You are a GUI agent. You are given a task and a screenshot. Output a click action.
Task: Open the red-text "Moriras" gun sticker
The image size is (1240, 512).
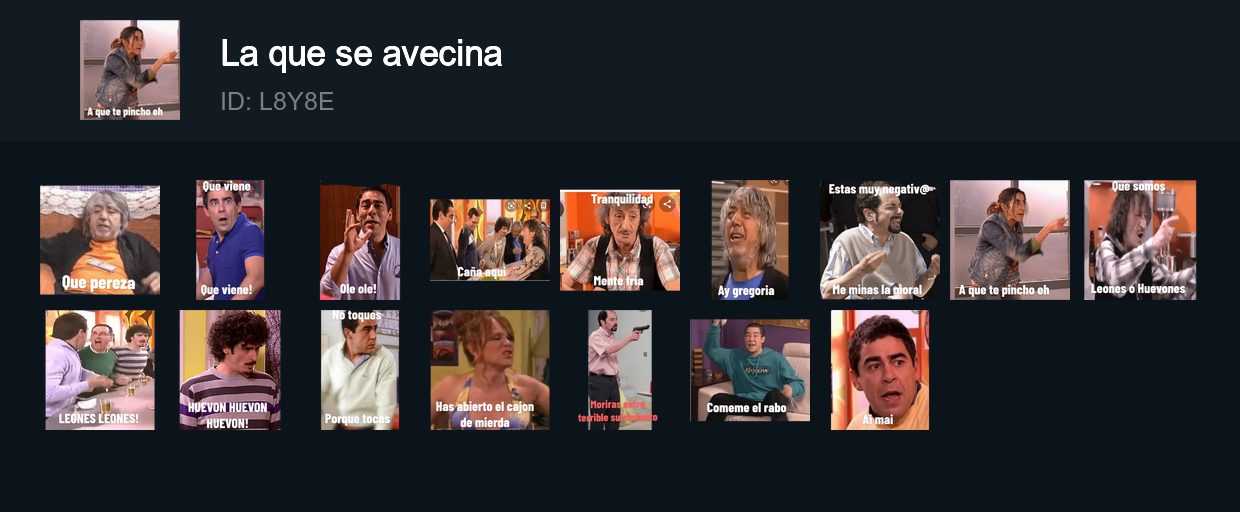[620, 370]
